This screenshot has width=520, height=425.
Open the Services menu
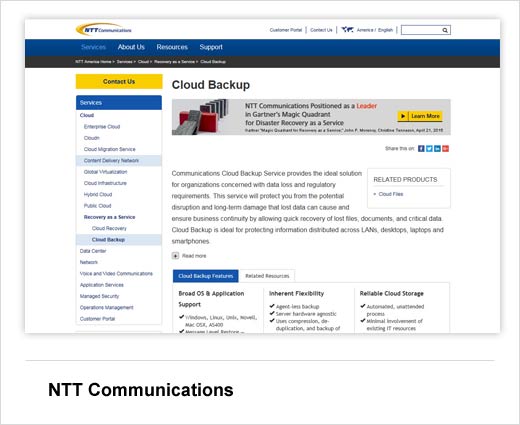(93, 47)
